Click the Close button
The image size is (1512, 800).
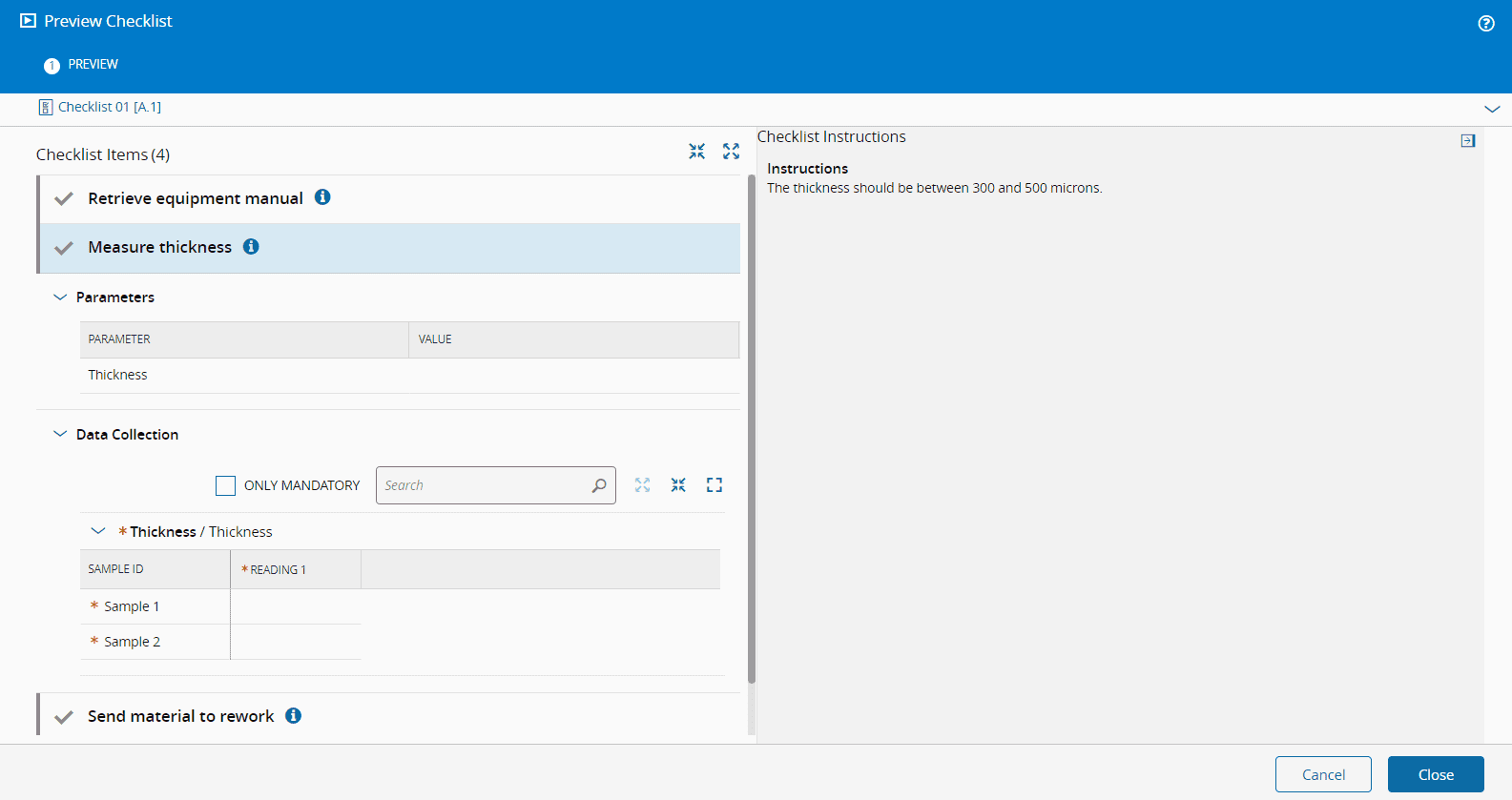point(1436,774)
